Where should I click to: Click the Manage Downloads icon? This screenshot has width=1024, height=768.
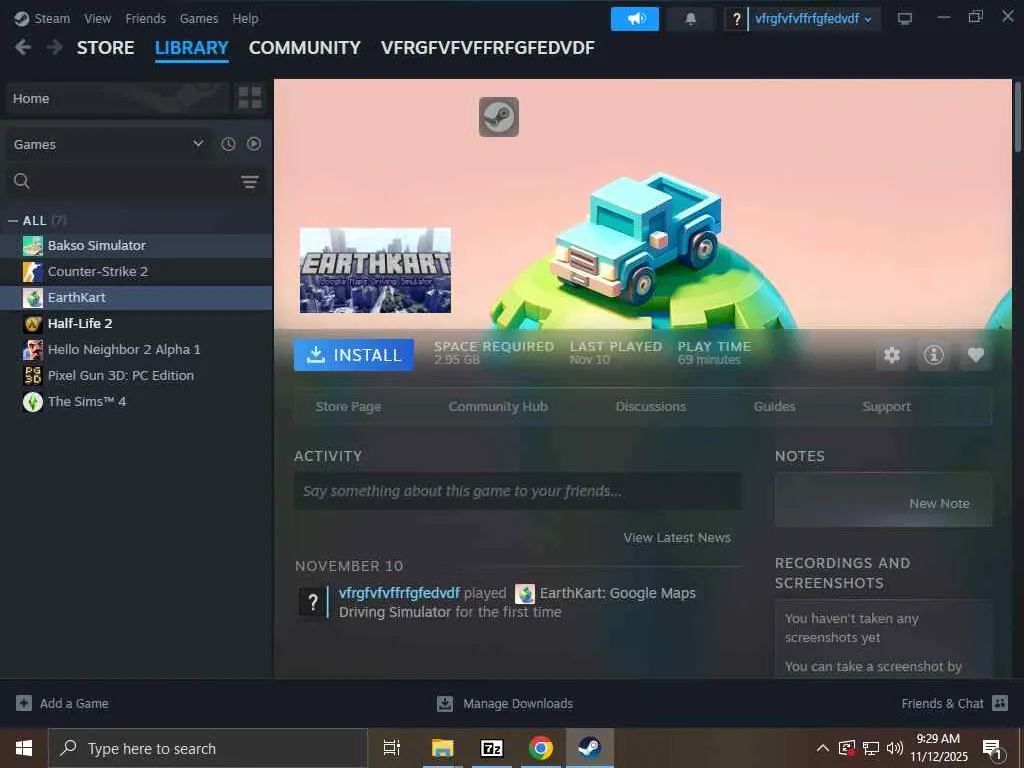click(x=445, y=703)
